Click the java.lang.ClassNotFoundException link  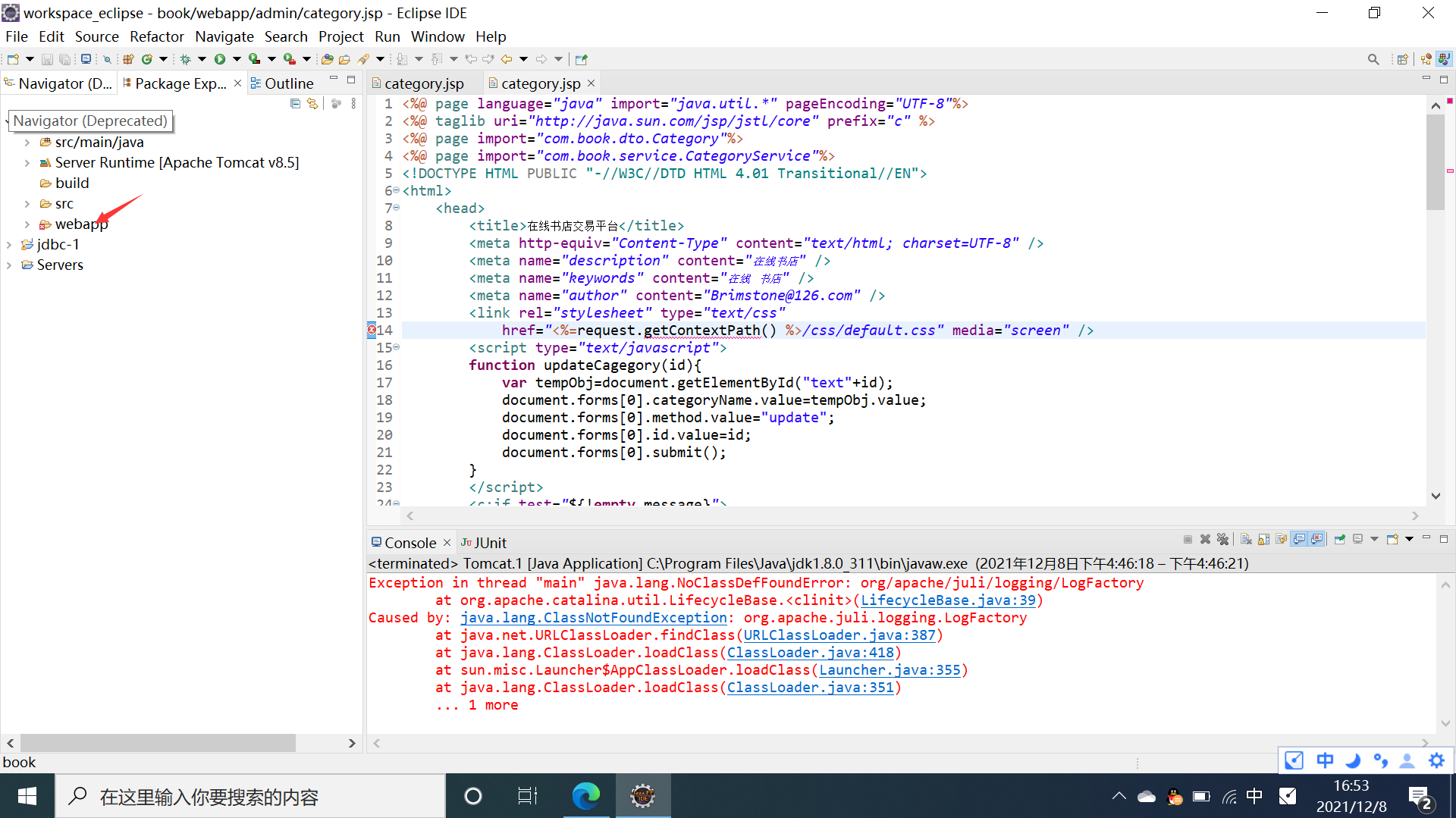(593, 618)
